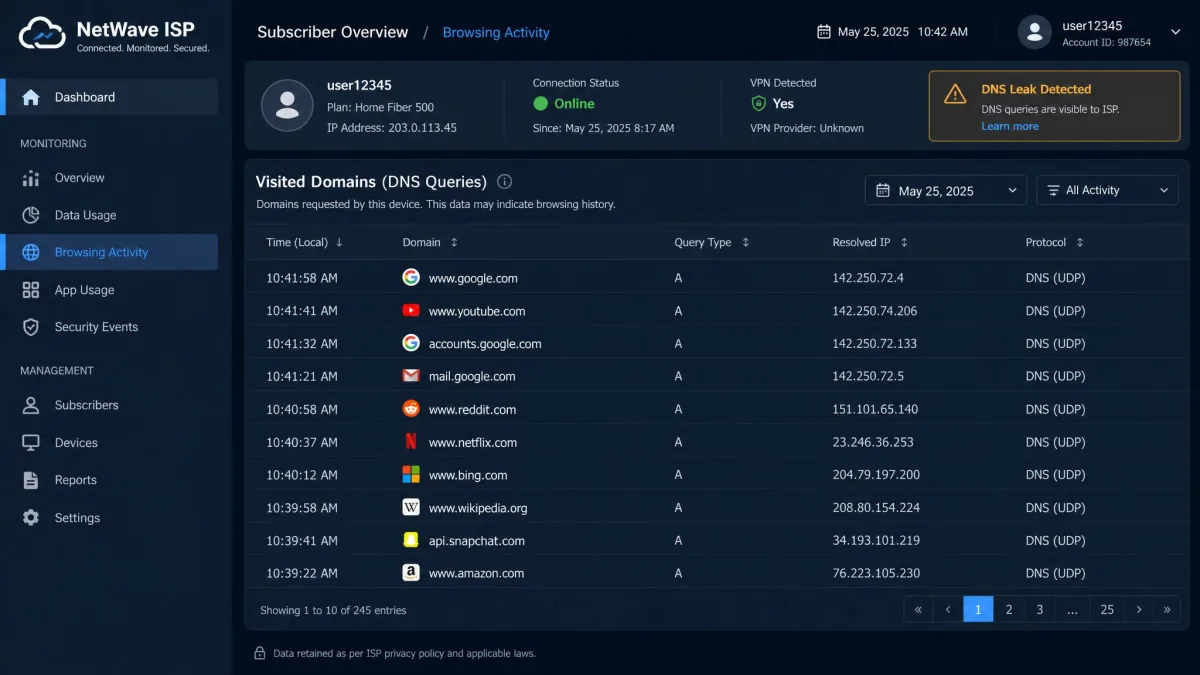Jump to the first page double arrow
The height and width of the screenshot is (675, 1200).
[x=918, y=609]
